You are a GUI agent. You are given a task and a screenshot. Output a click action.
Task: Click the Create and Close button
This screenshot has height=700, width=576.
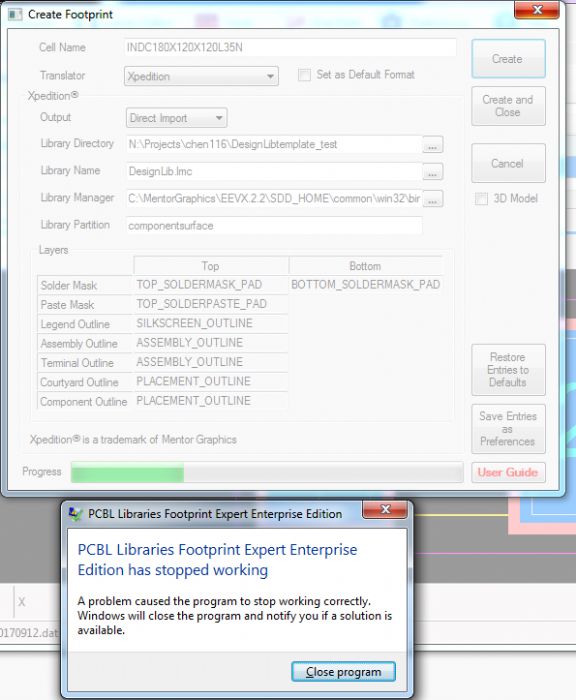508,106
